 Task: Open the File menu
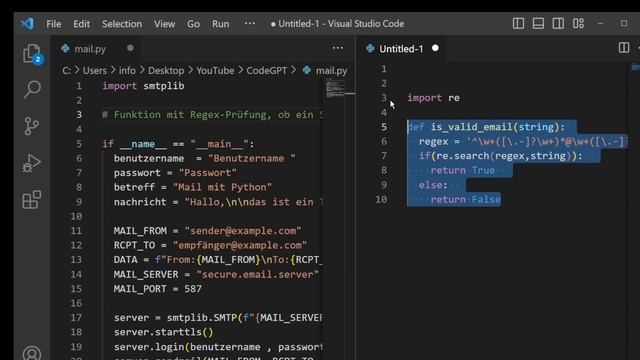(x=53, y=24)
